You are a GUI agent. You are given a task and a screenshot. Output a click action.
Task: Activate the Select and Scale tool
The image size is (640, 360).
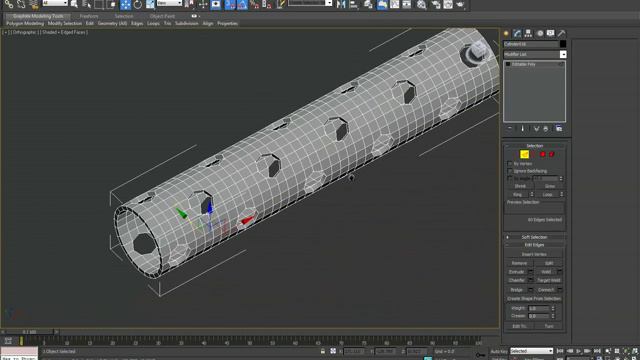coord(150,4)
